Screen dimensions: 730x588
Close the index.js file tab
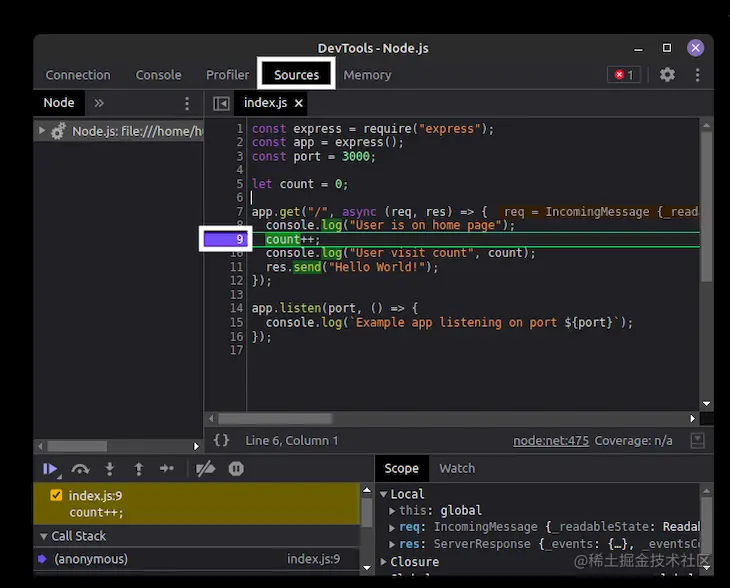299,103
